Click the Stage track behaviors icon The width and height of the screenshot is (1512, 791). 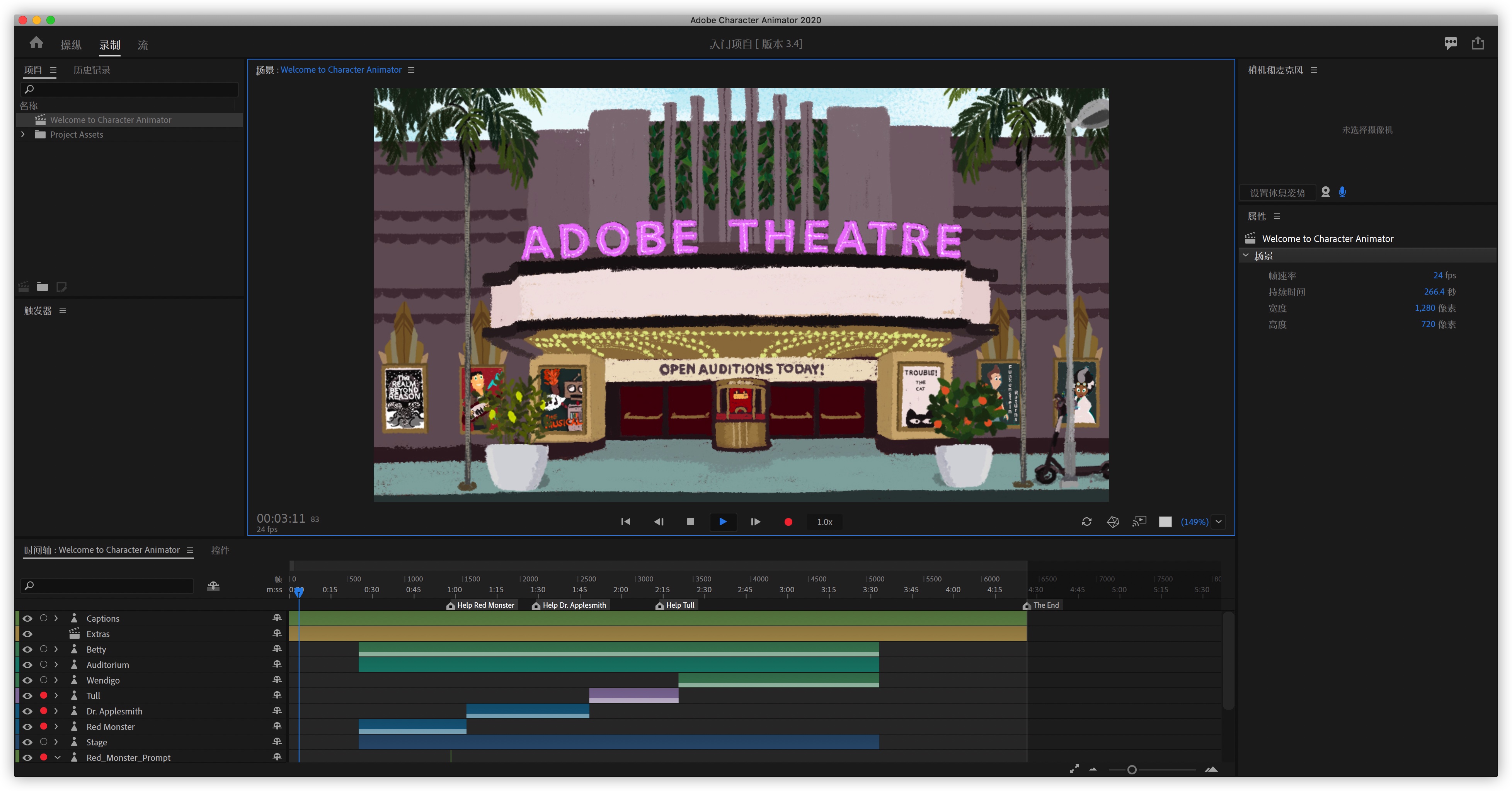coord(277,742)
